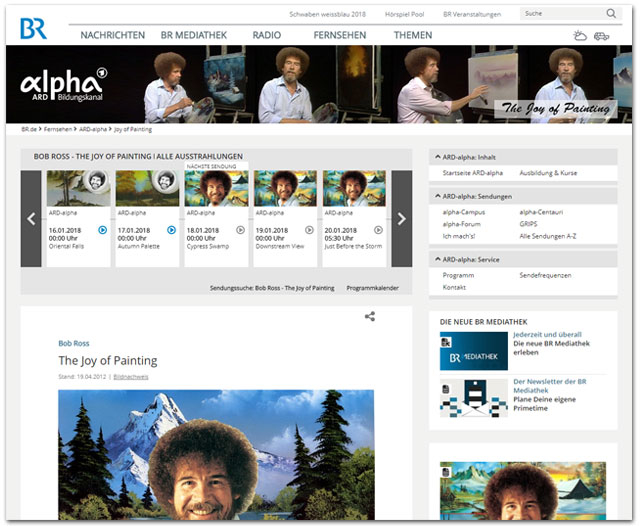The image size is (640, 526).
Task: Click the large Bob Ross article image
Action: (216, 455)
